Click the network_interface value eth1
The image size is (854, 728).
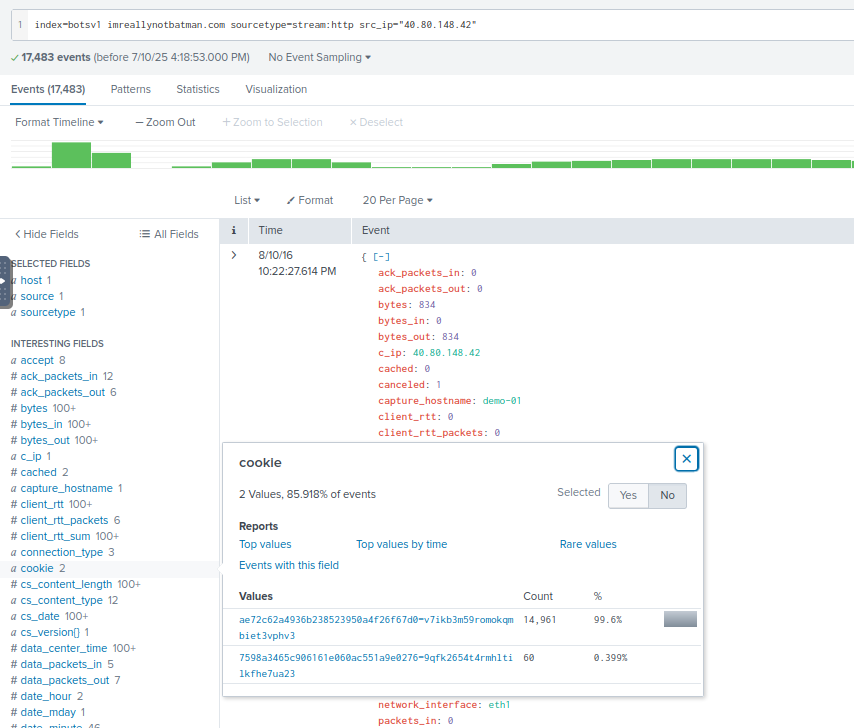[x=499, y=705]
